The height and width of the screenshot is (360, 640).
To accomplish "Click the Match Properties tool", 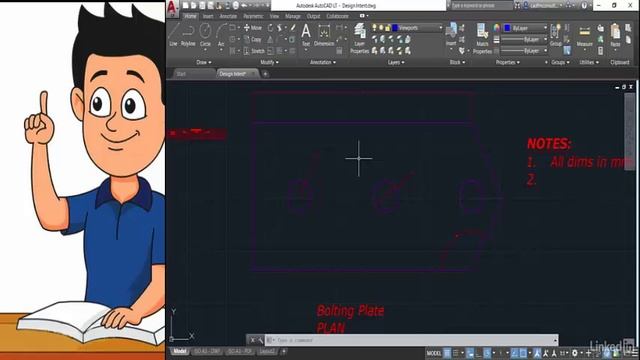I will 482,38.
